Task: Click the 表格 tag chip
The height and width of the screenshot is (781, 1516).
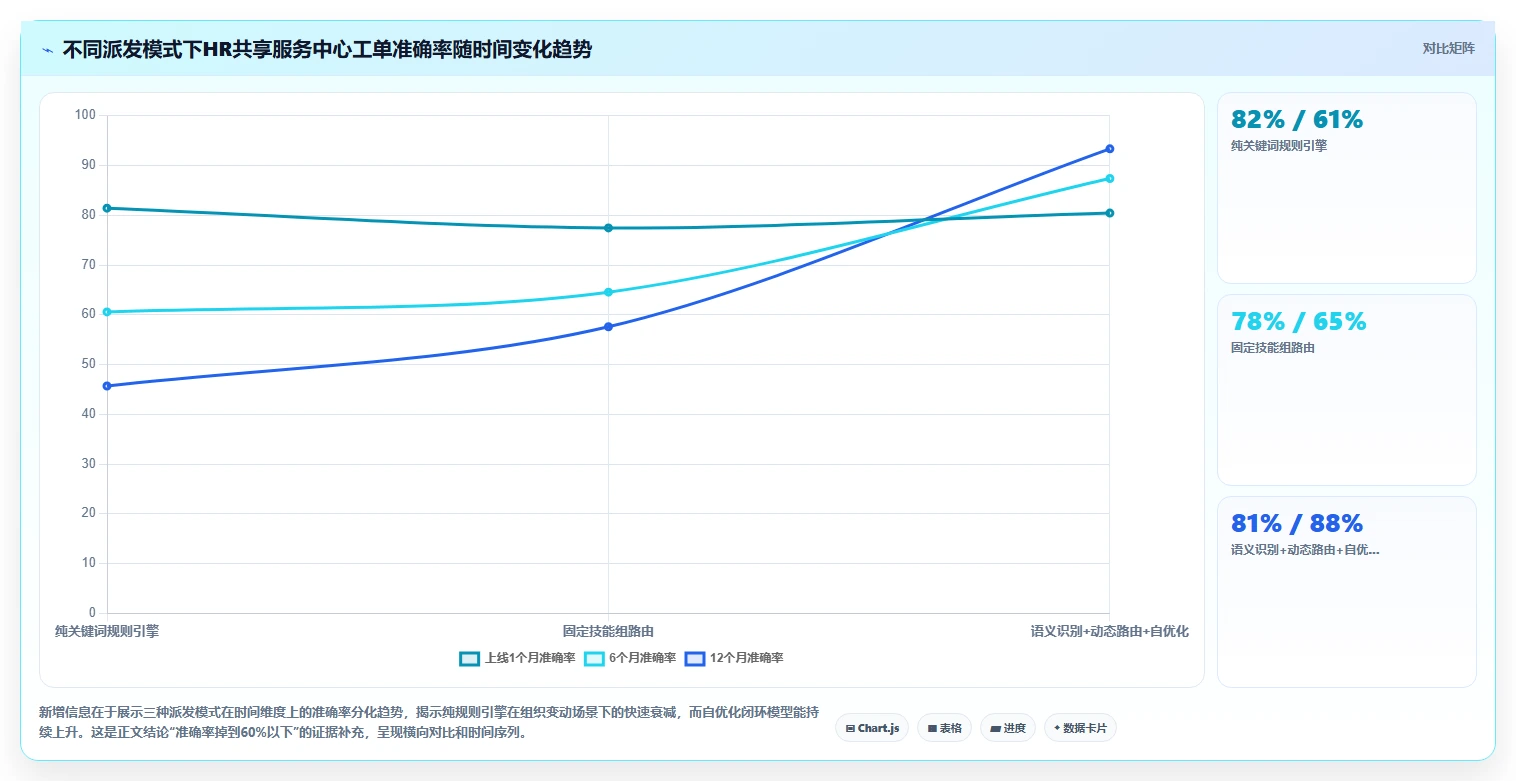Action: pyautogui.click(x=944, y=728)
